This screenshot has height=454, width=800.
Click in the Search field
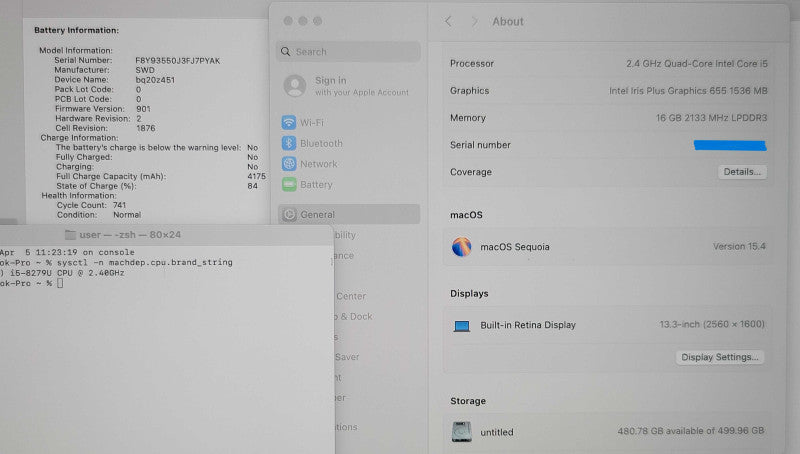pyautogui.click(x=348, y=52)
